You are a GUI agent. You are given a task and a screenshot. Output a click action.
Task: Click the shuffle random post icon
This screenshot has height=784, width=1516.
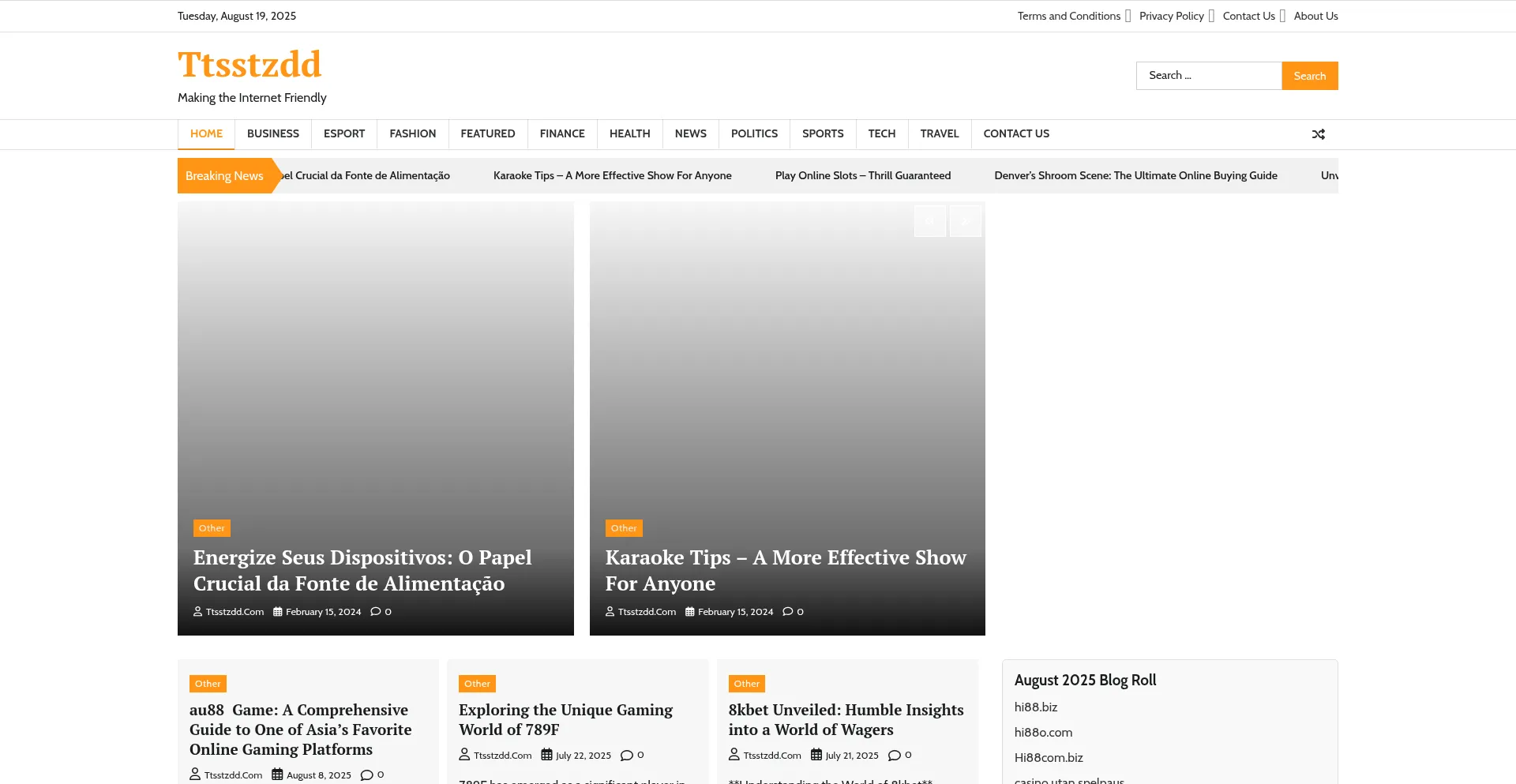pos(1318,134)
